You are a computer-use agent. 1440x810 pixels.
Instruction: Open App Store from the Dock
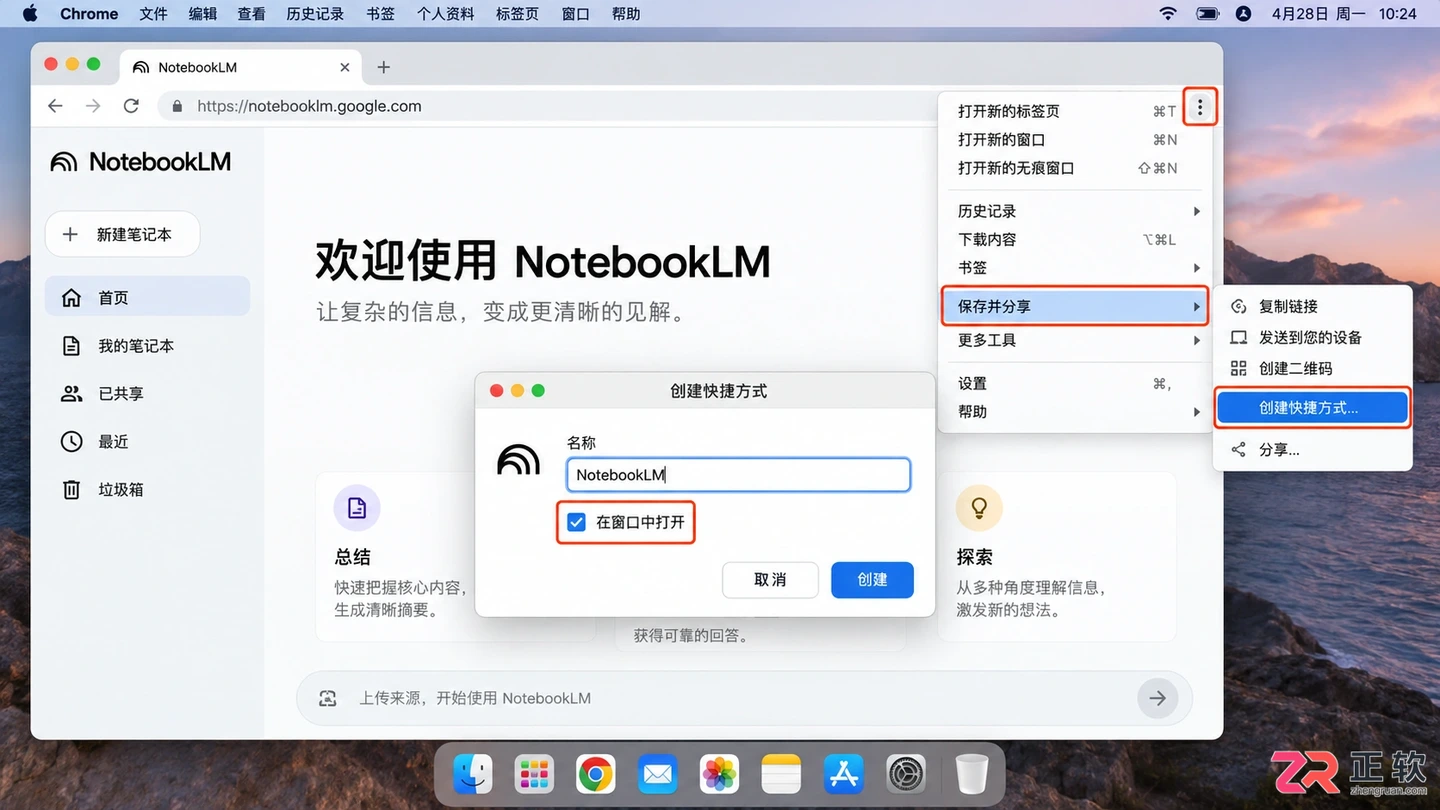click(x=844, y=774)
